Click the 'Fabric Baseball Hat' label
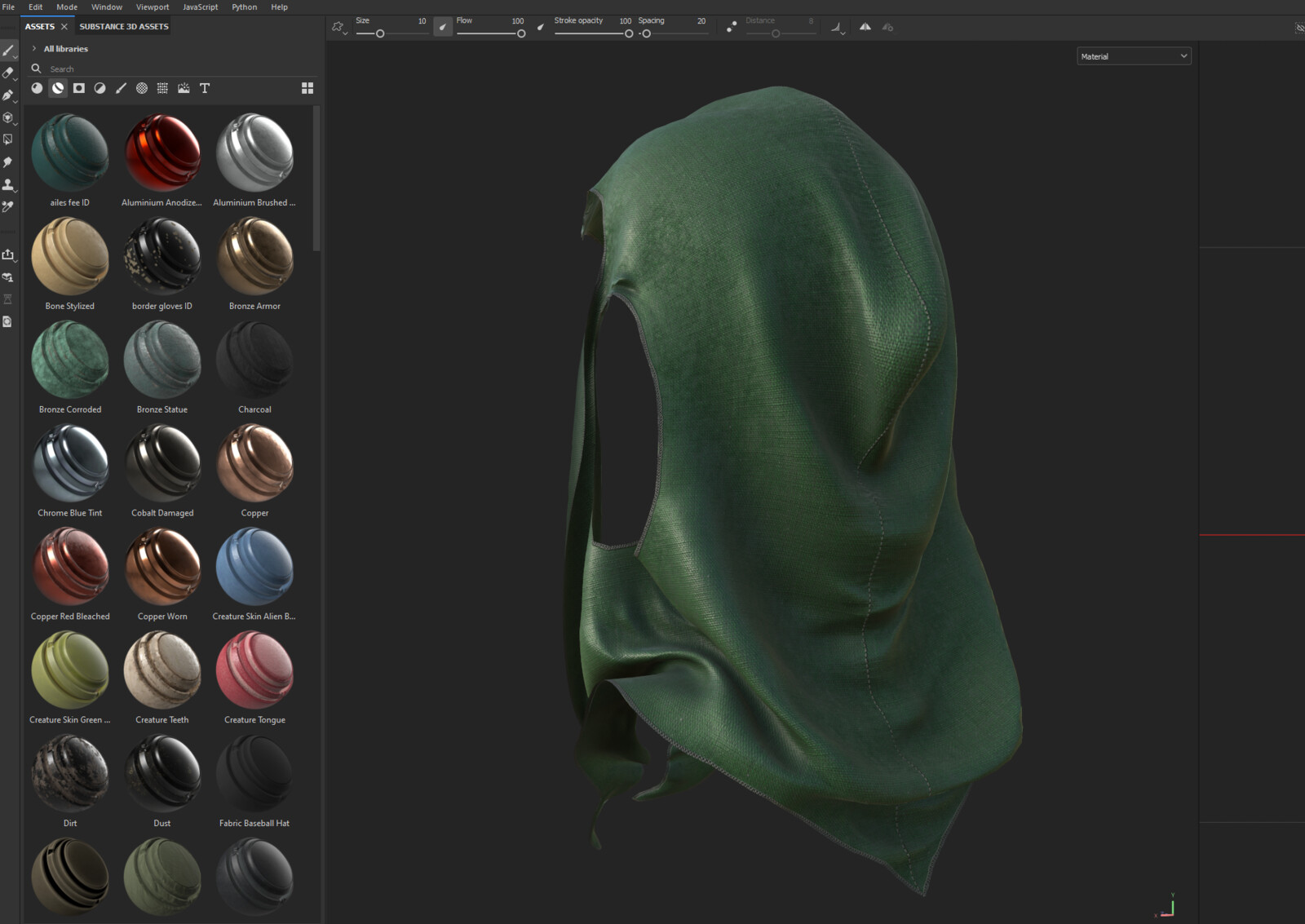 (x=254, y=824)
